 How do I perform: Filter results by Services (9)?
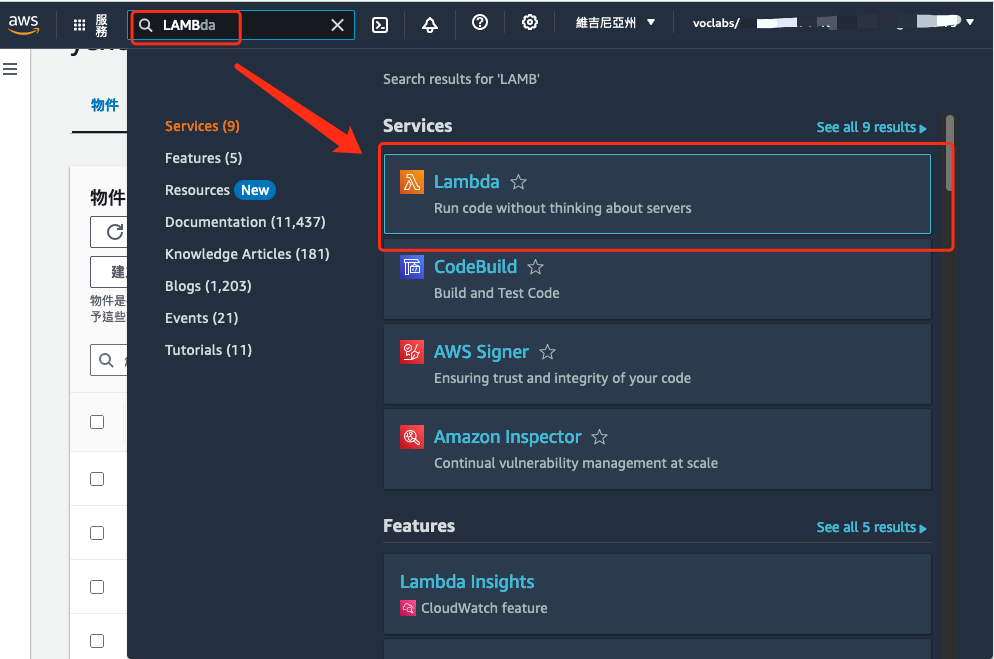click(202, 126)
